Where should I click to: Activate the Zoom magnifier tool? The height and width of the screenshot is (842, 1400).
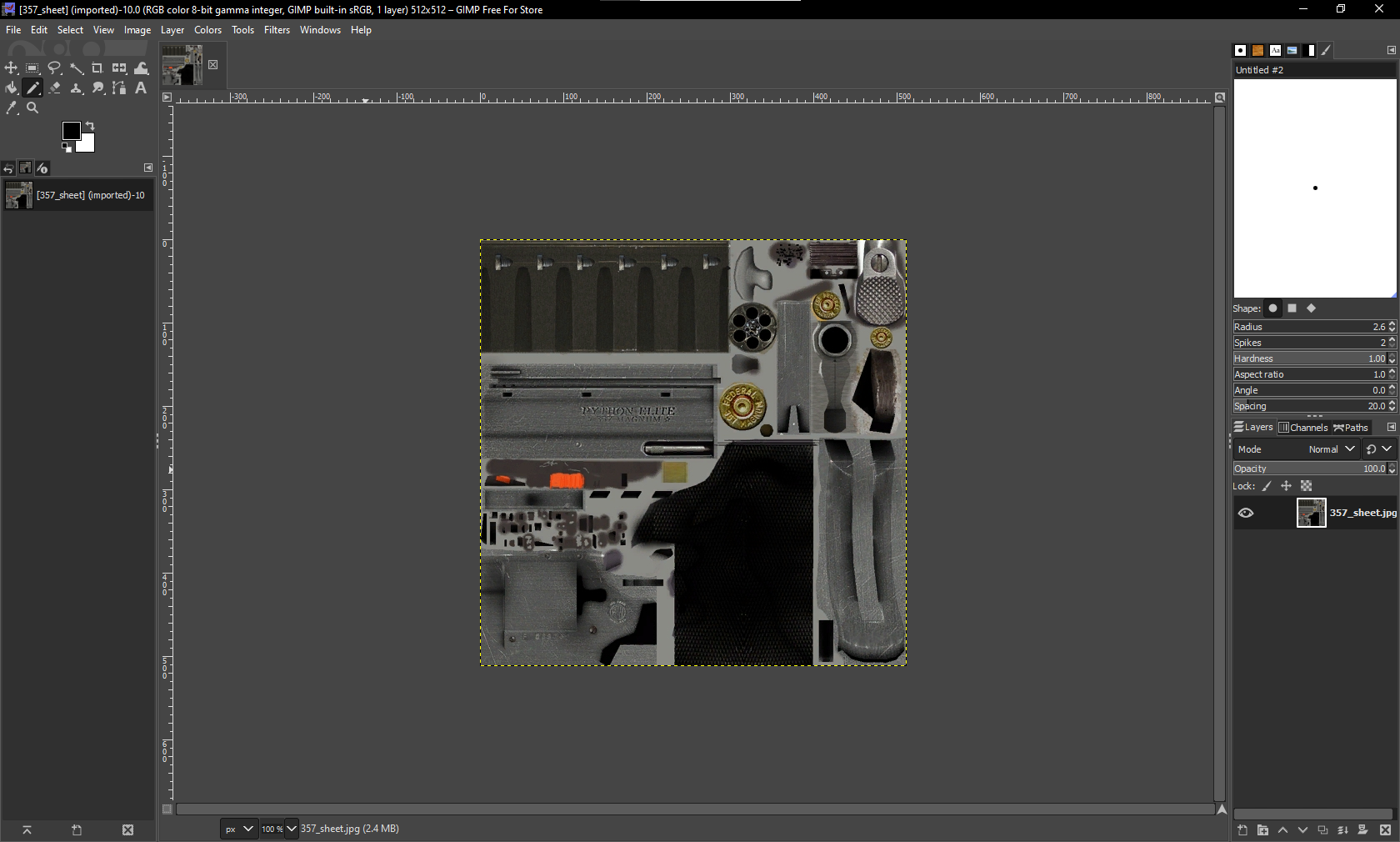(32, 108)
